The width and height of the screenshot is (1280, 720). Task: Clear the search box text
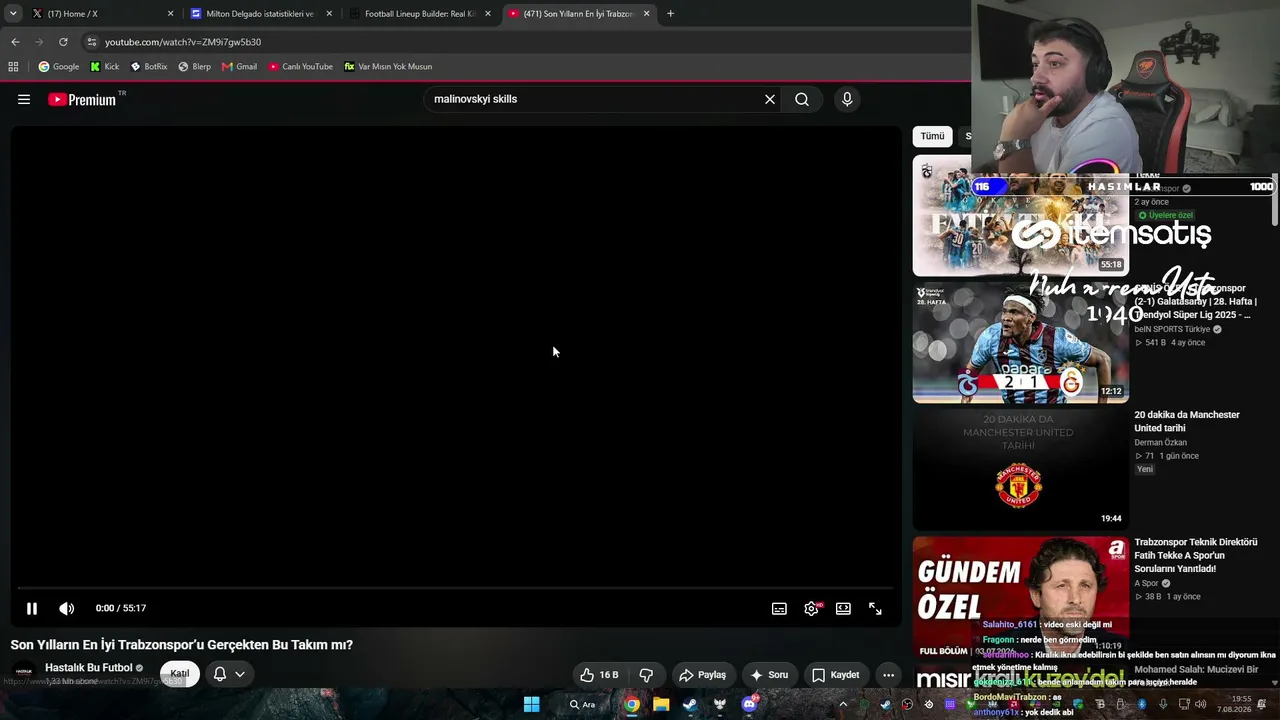[770, 99]
